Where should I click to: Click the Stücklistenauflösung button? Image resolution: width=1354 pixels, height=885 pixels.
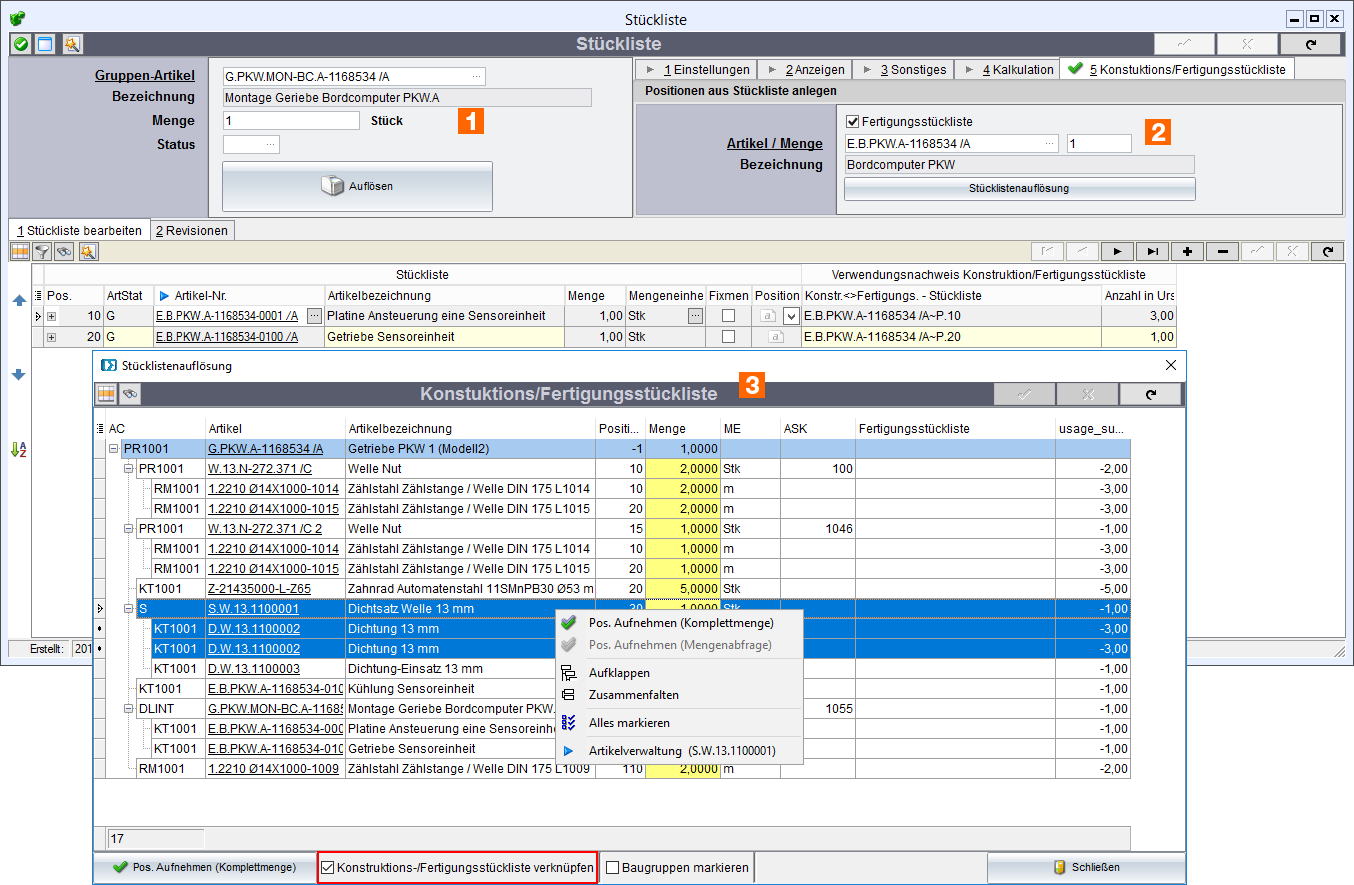click(1019, 188)
